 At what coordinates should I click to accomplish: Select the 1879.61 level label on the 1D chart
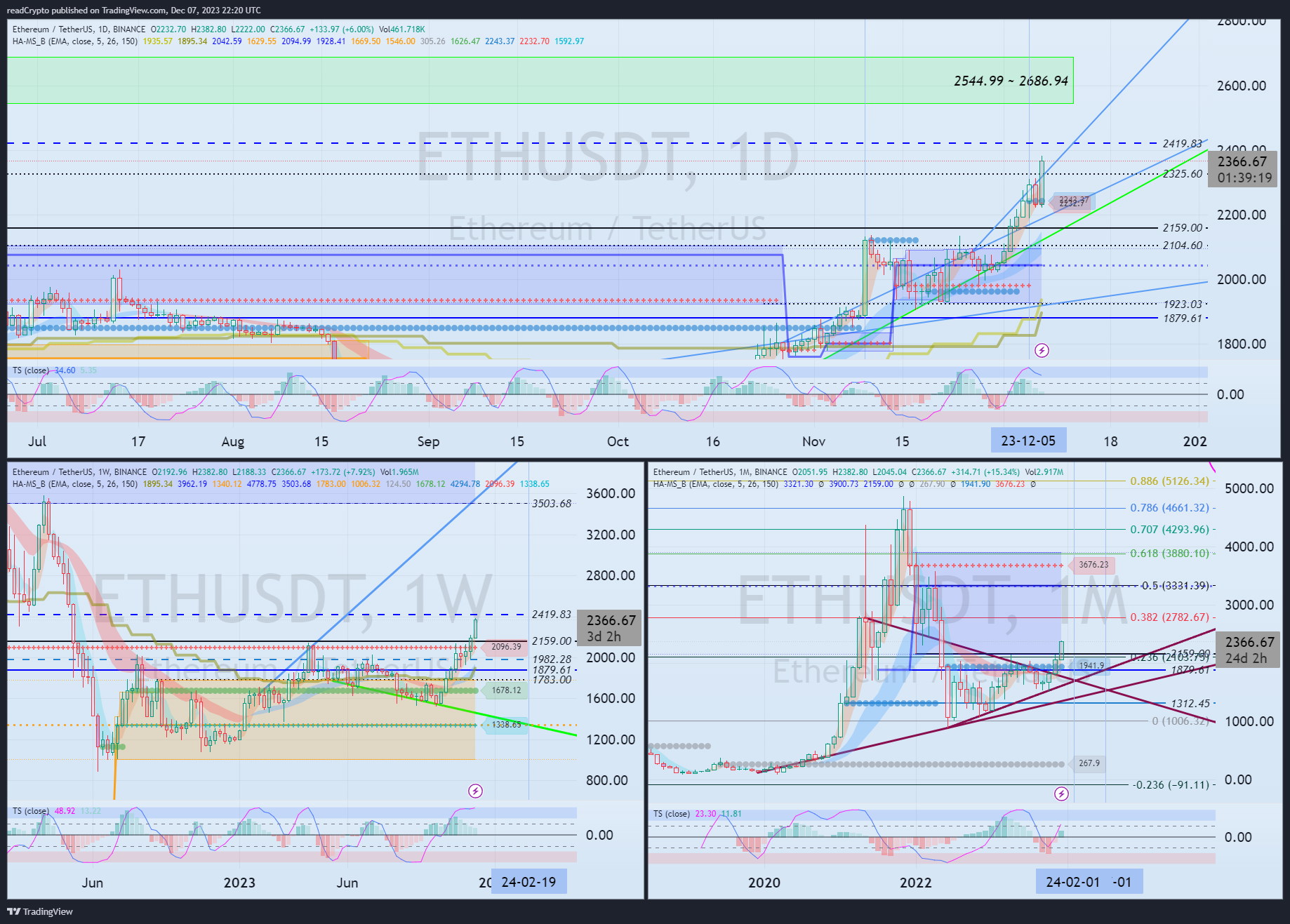point(1182,319)
